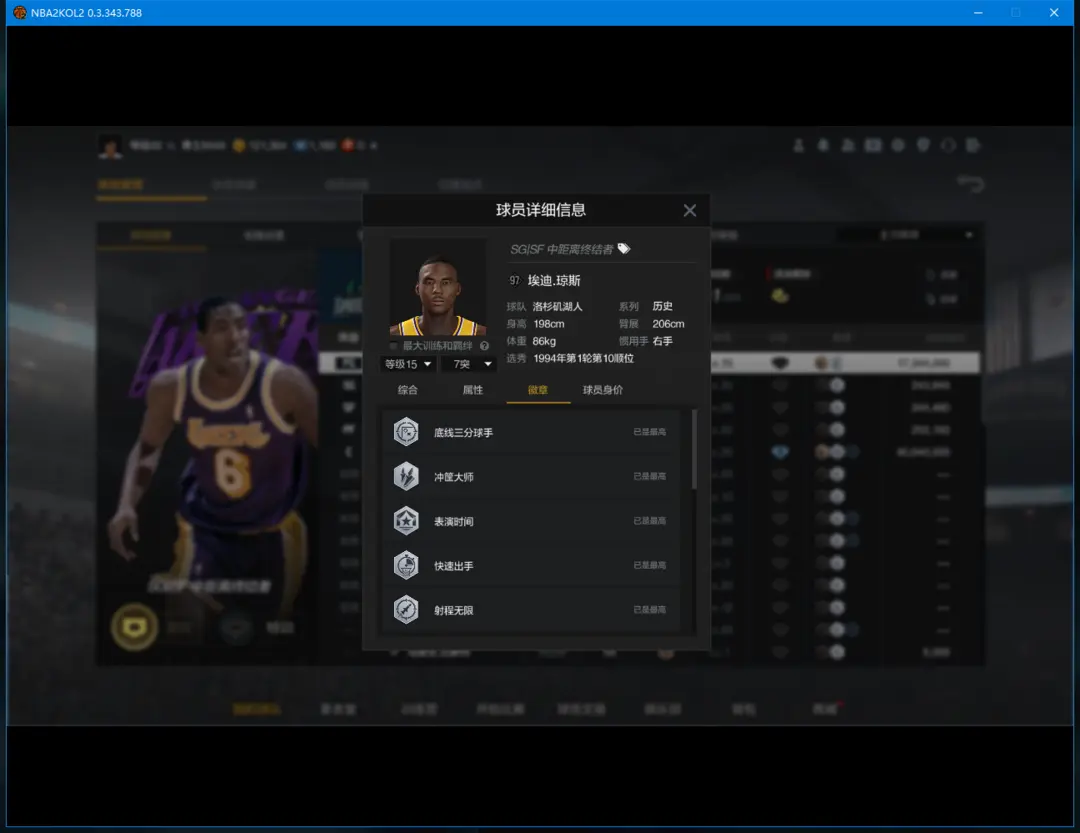Click the 底线三分球手 badge icon
The image size is (1080, 833).
[406, 432]
